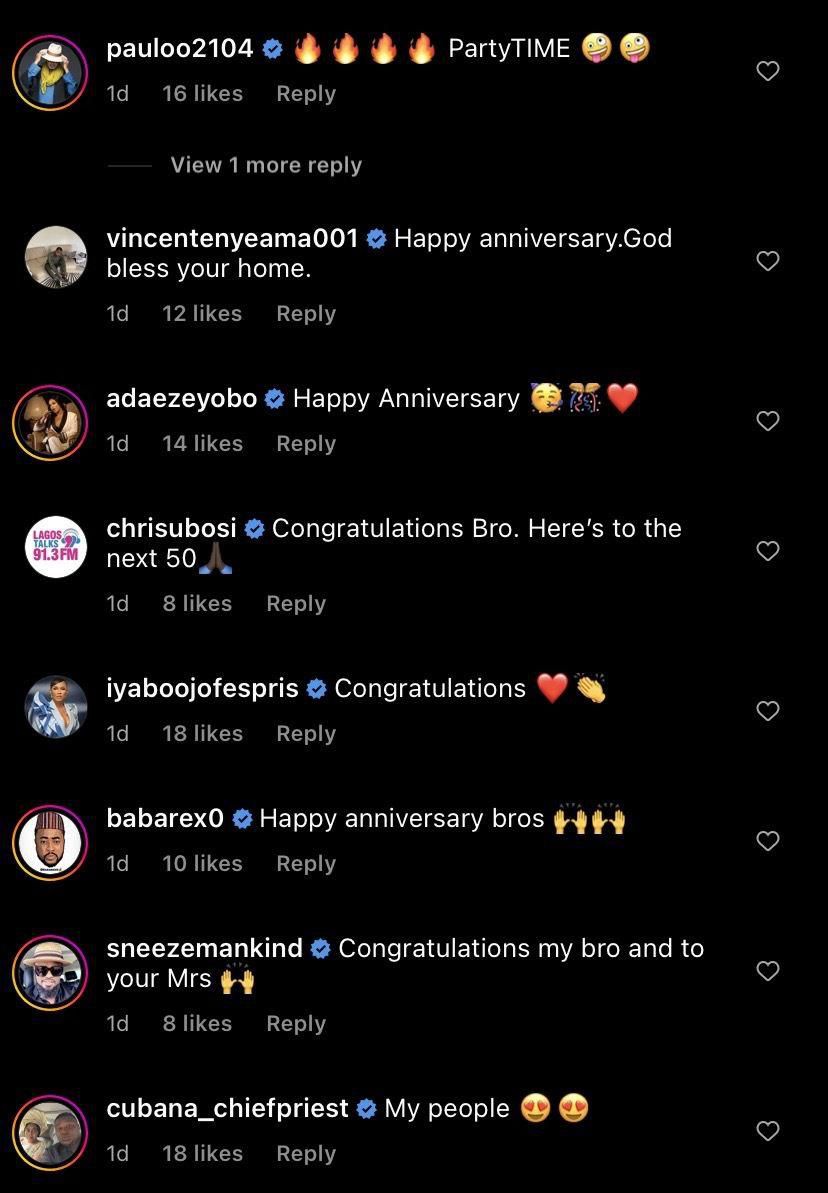Click the 1d timestamp on sneezemankind's comment
Image resolution: width=828 pixels, height=1193 pixels.
tap(117, 1023)
